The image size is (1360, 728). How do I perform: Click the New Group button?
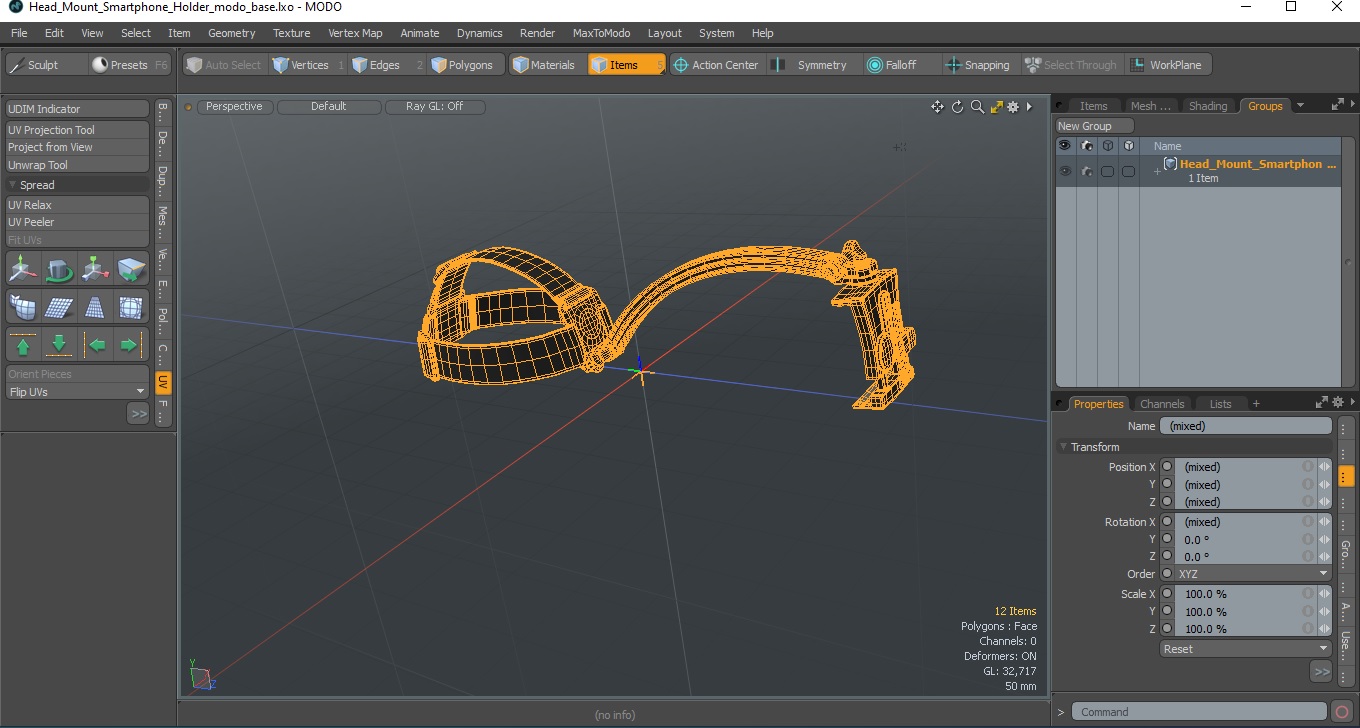click(1096, 126)
